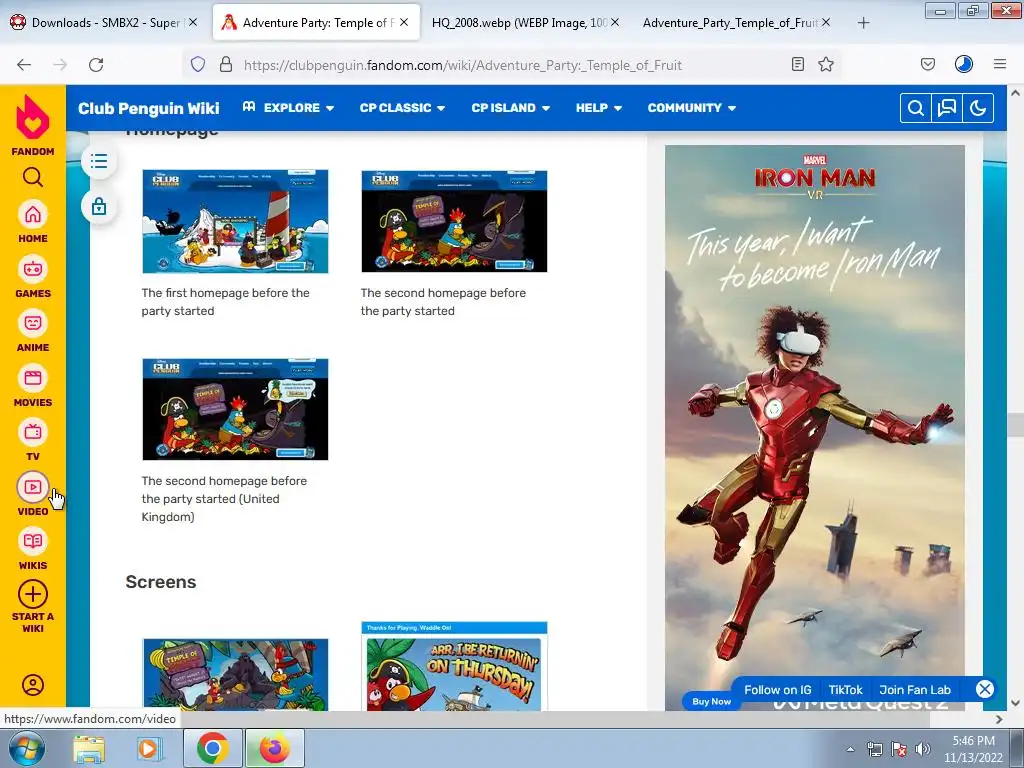Bookmark this page with star
1024x768 pixels.
click(x=826, y=64)
